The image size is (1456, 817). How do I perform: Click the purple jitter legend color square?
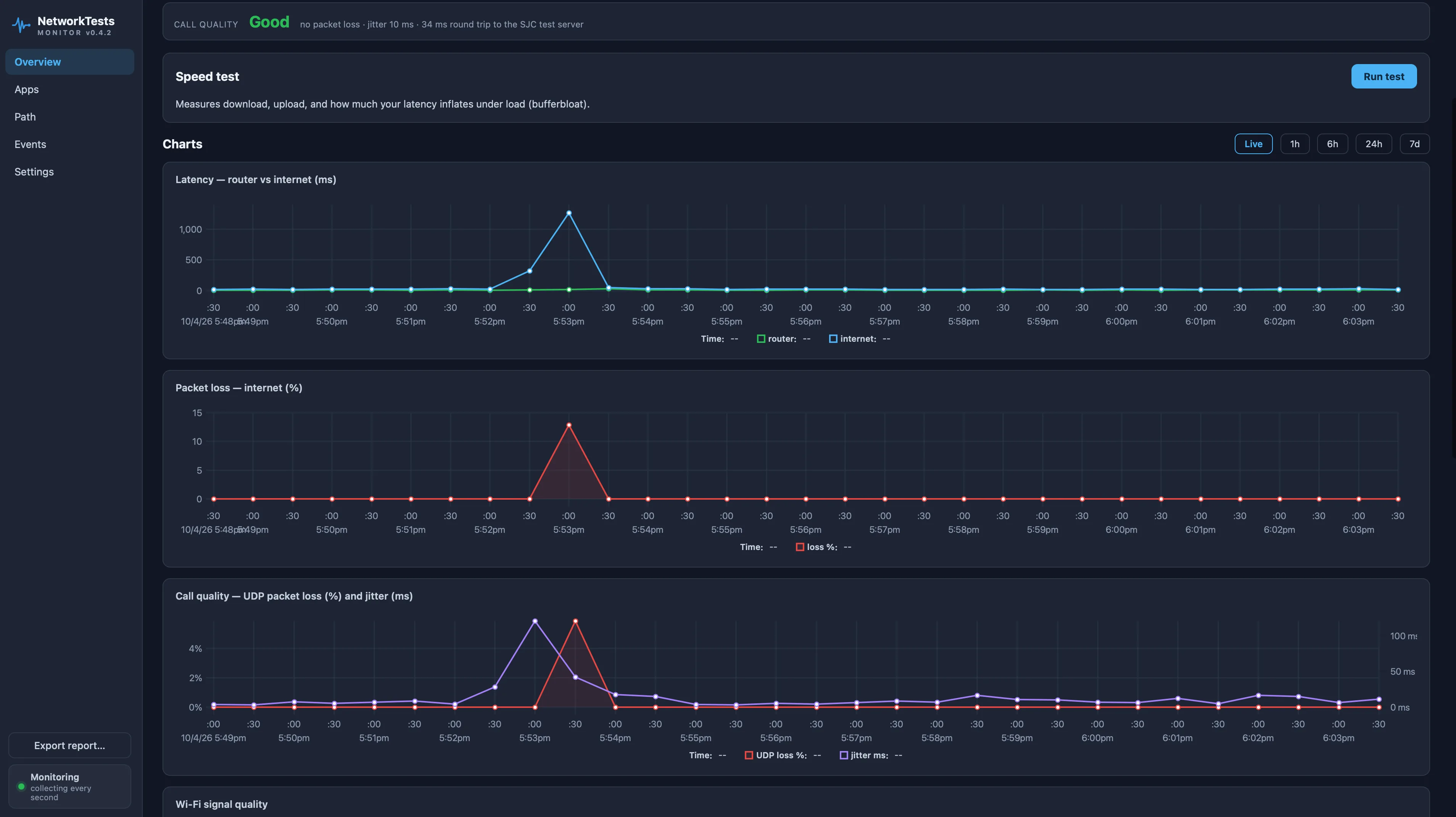point(843,756)
